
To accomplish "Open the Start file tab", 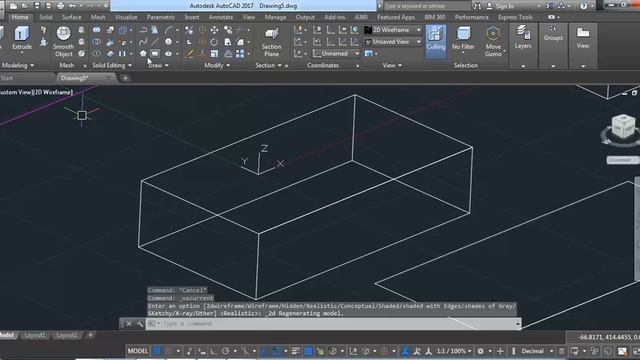I will point(7,78).
